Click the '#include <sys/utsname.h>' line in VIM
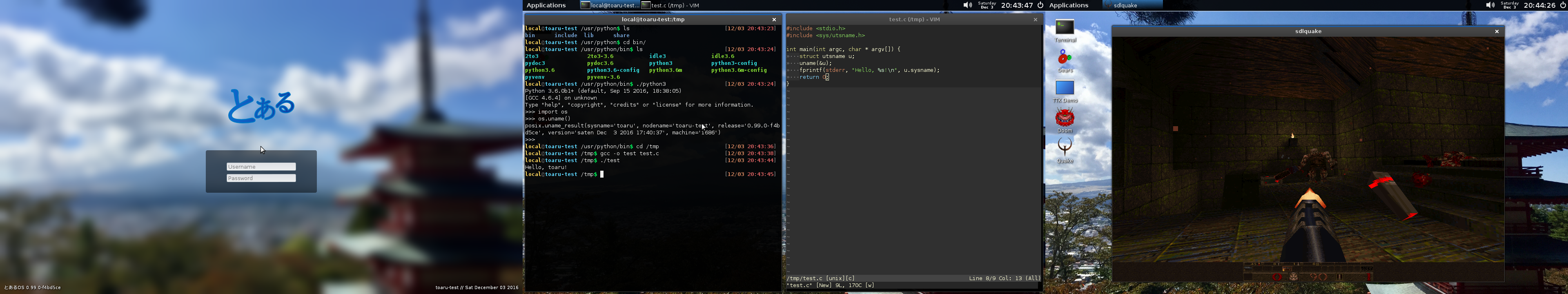Image resolution: width=1568 pixels, height=294 pixels. pos(825,35)
